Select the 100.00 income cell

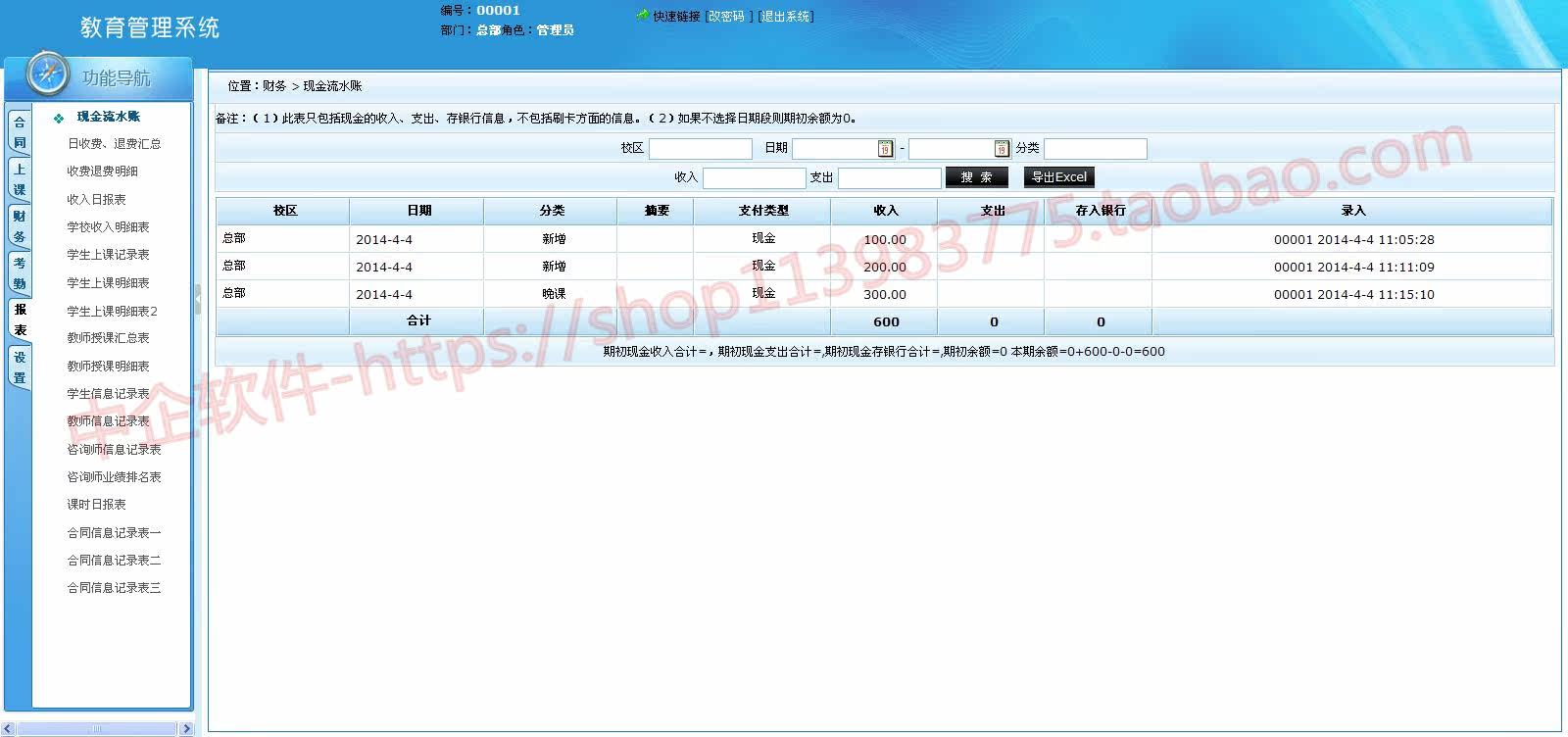[885, 239]
